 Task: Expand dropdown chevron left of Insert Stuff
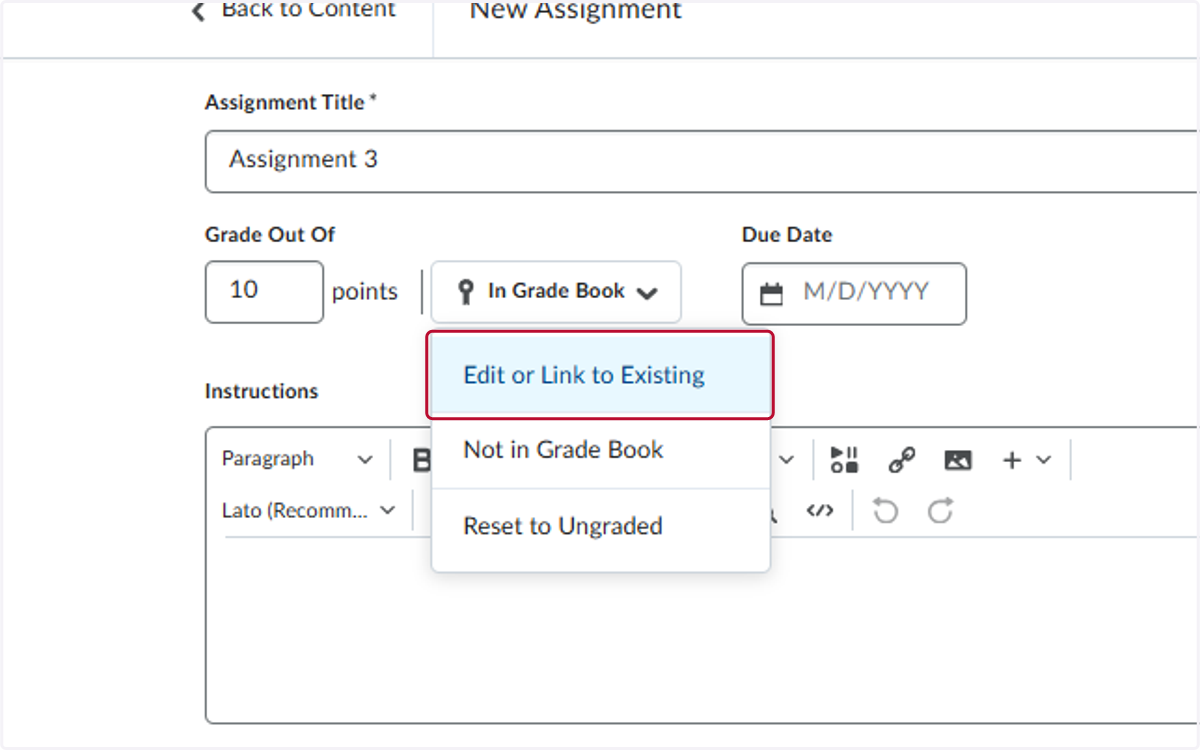787,460
